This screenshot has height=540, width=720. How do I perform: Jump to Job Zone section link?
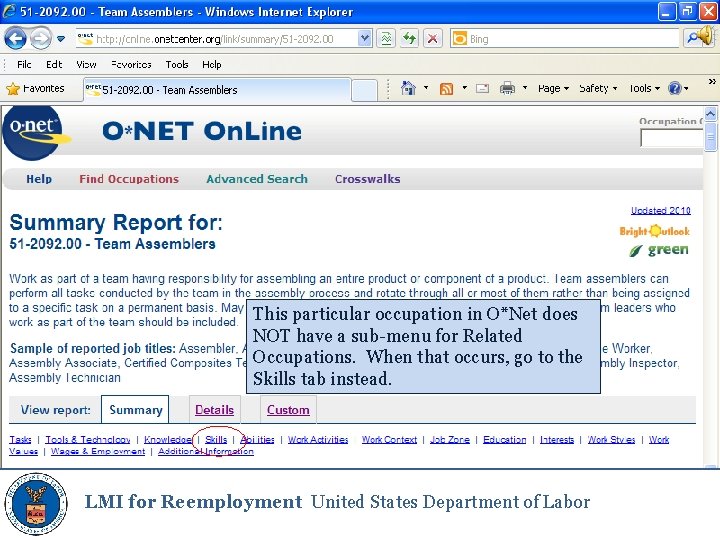pos(450,439)
